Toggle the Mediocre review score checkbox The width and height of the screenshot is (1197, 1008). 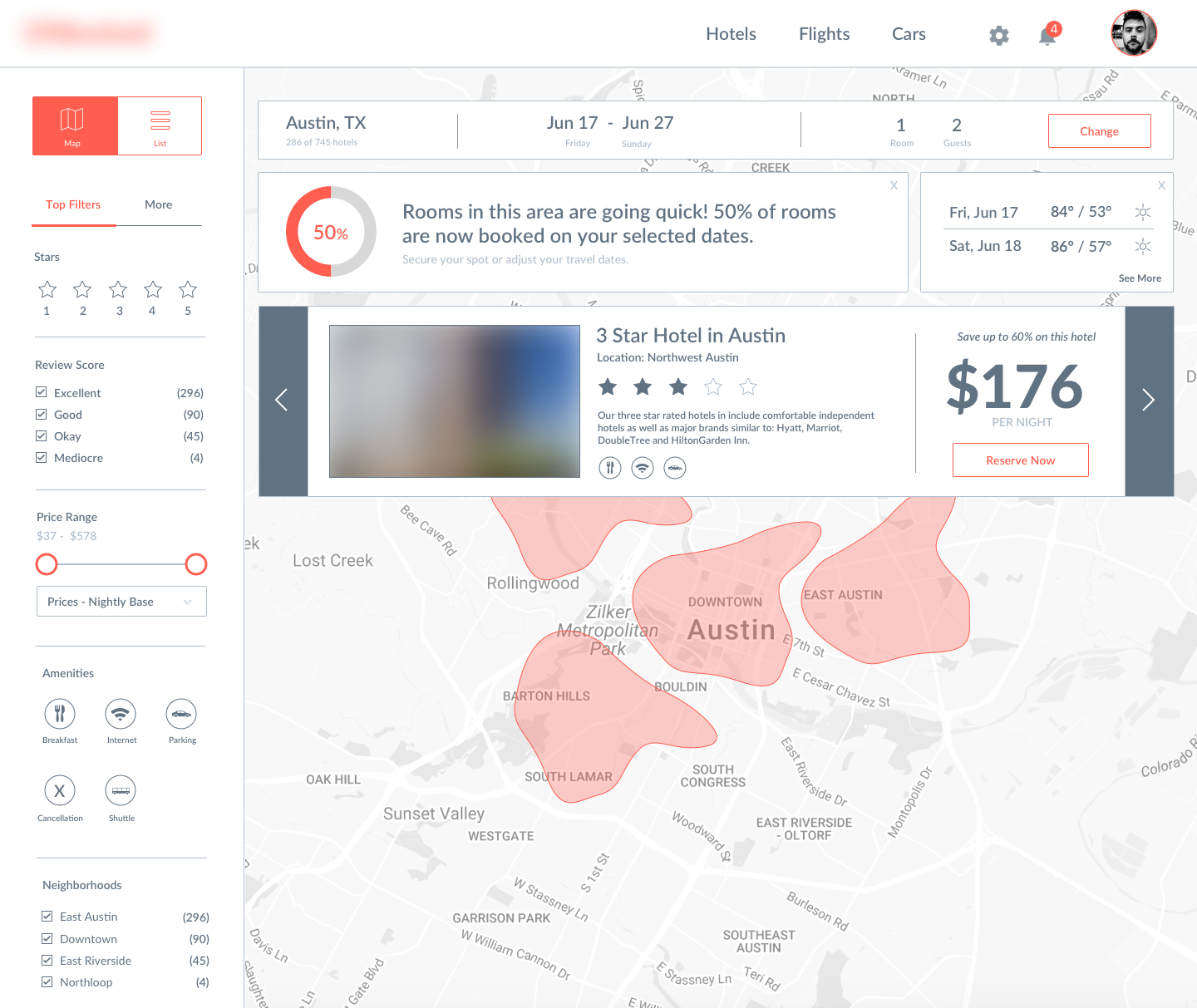tap(41, 457)
